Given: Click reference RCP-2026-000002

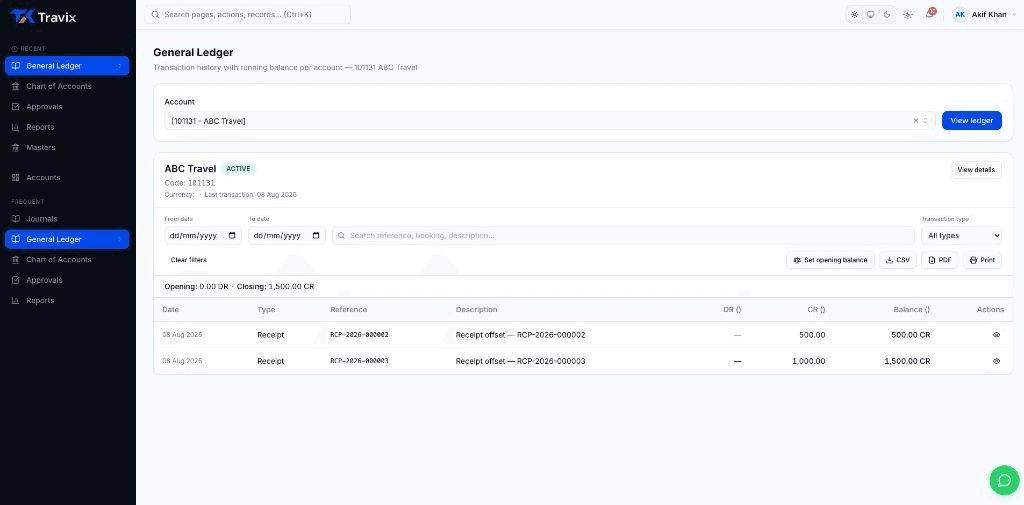Looking at the screenshot, I should click(359, 334).
